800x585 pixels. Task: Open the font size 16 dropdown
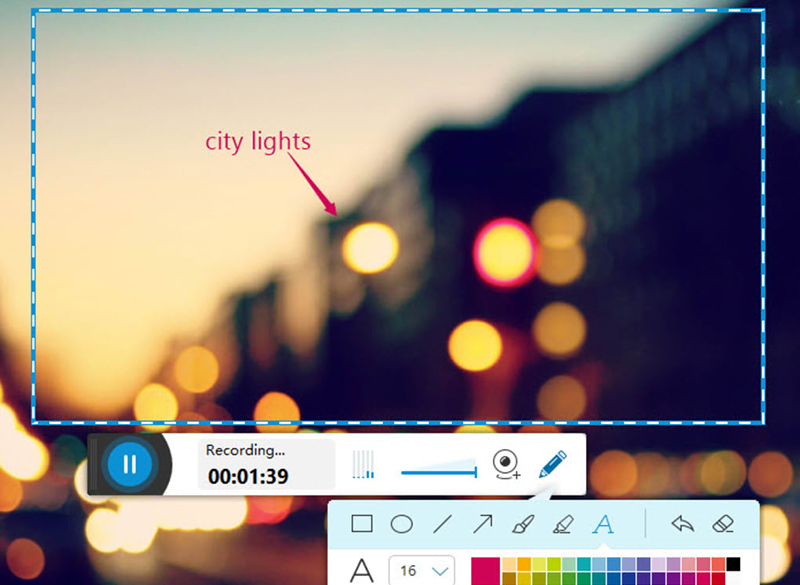click(x=421, y=570)
